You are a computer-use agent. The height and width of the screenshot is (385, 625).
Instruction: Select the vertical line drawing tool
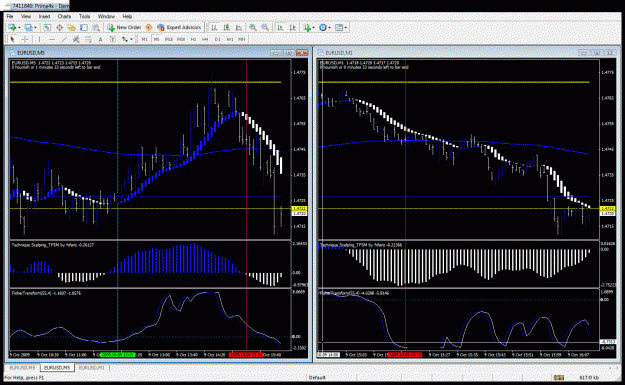pos(39,39)
